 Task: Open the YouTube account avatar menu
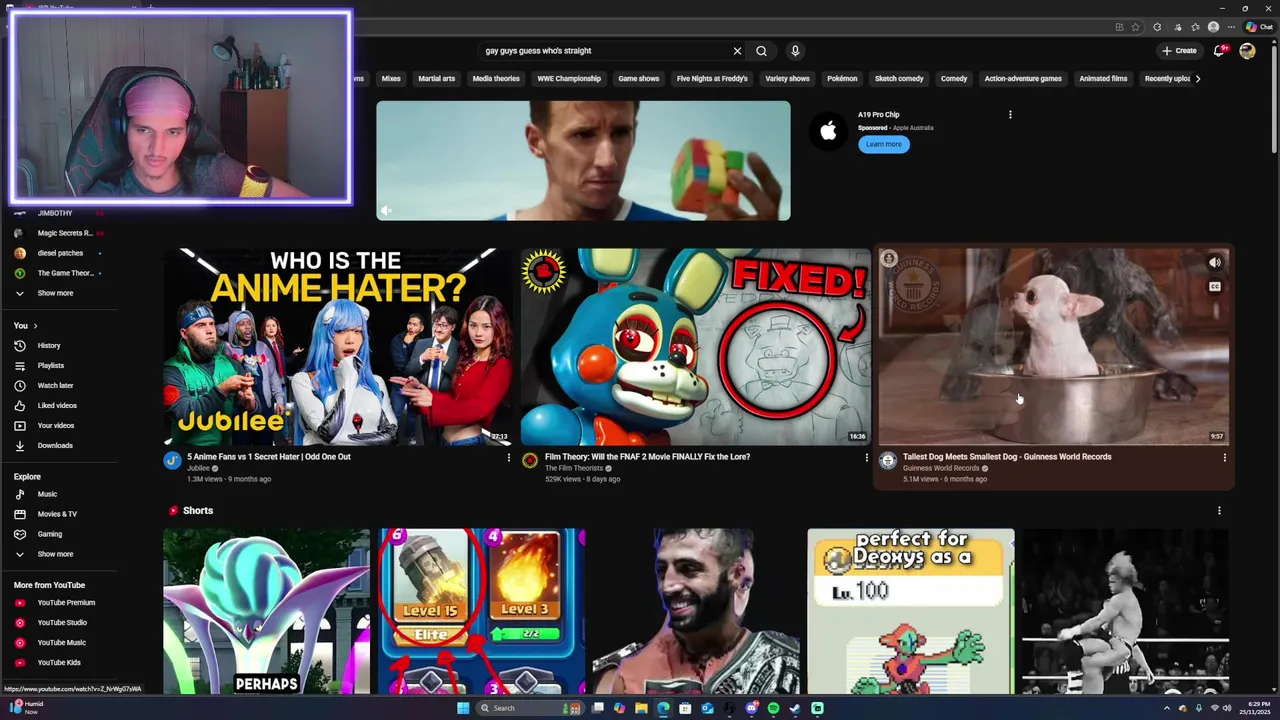(1247, 51)
